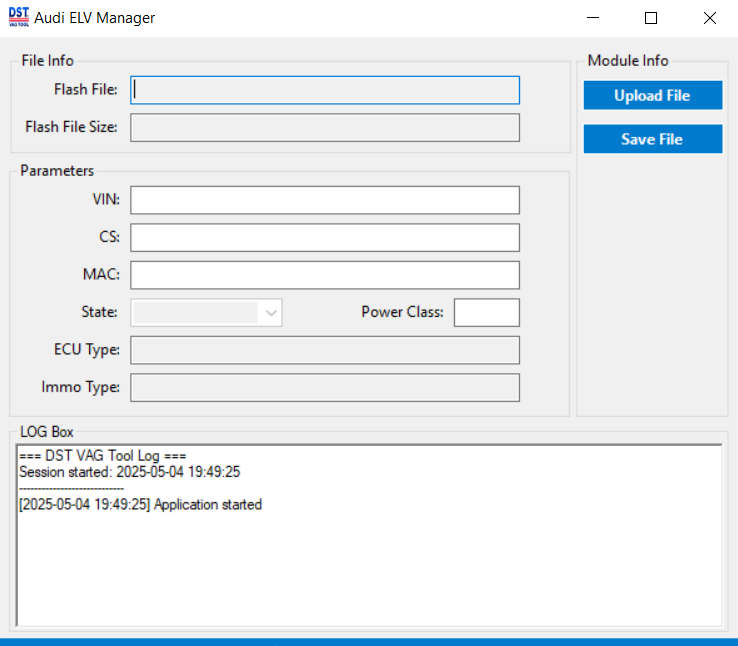This screenshot has height=646, width=738.
Task: Click the '=== DST VAG Tool Log ===' header
Action: 103,455
